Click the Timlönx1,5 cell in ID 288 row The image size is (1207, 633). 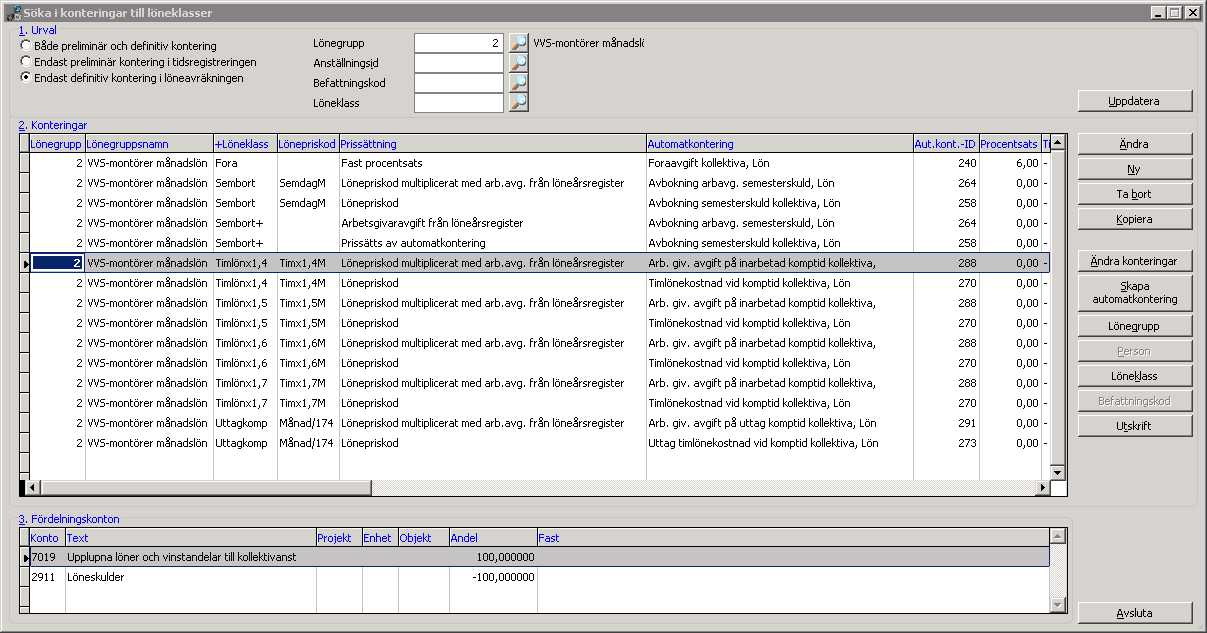(x=245, y=303)
